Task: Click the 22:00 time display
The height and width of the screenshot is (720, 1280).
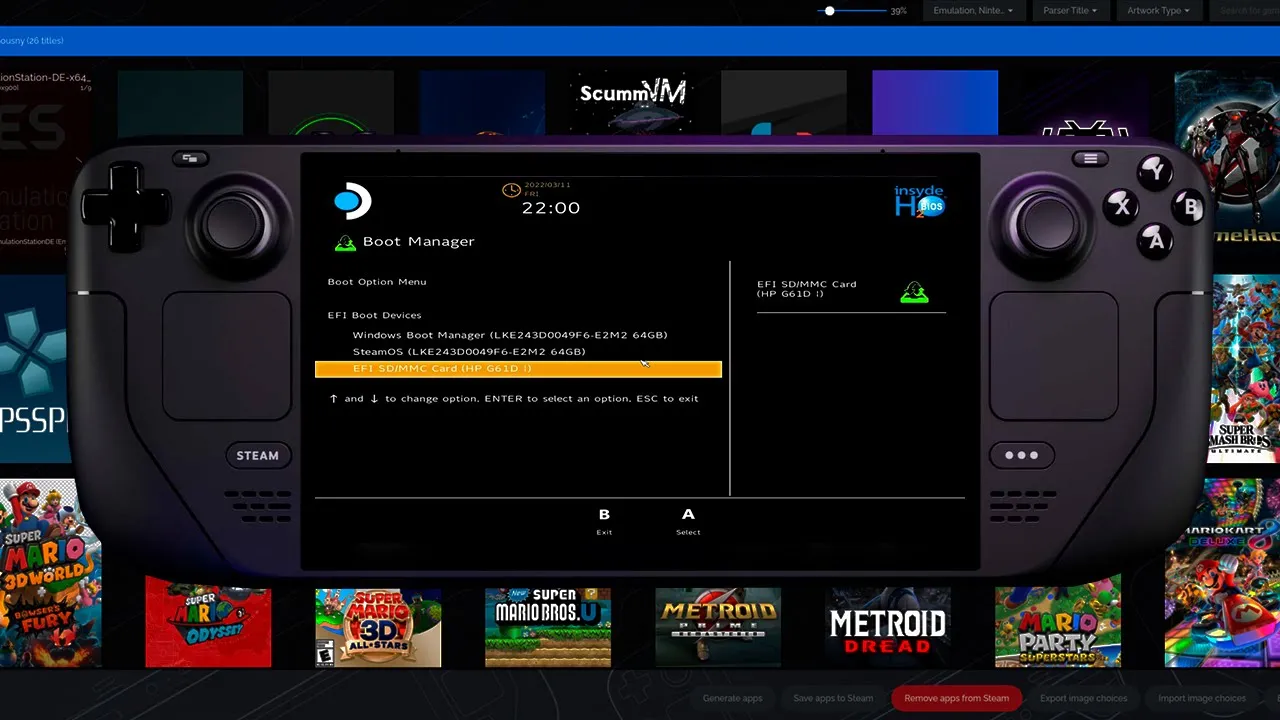Action: (551, 208)
